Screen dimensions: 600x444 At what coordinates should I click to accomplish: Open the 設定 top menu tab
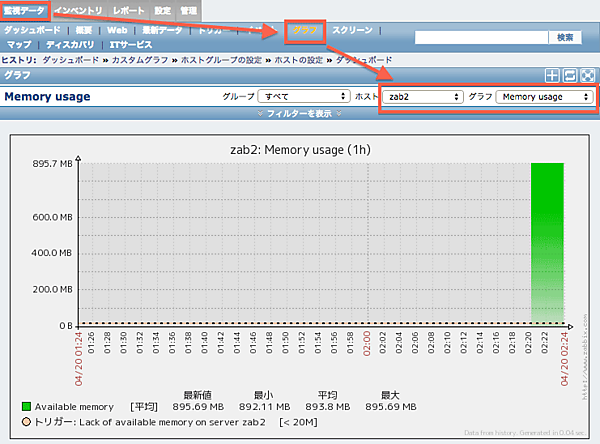(162, 10)
